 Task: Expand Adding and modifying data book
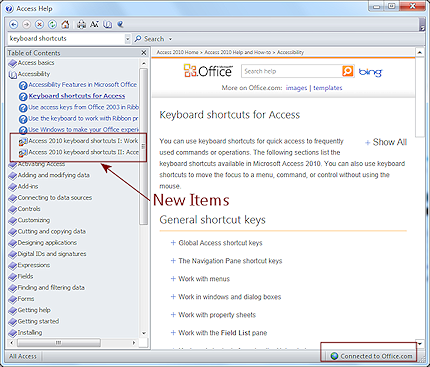49,175
